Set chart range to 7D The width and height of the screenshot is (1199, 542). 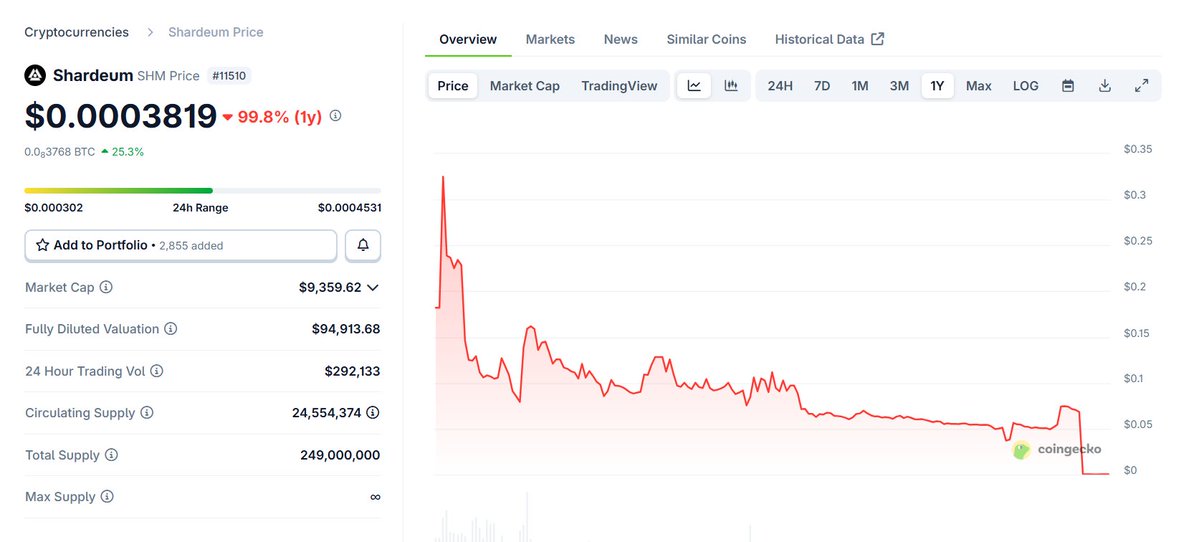click(822, 86)
